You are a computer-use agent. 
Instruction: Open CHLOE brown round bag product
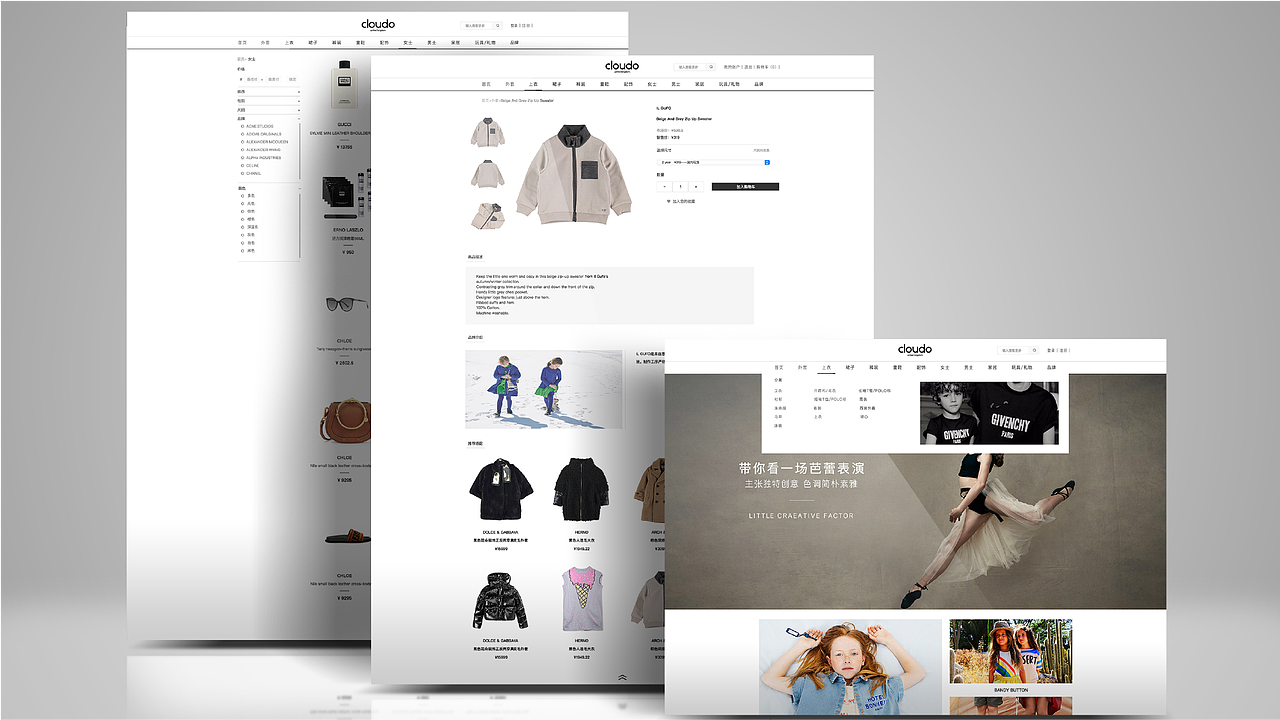point(346,420)
